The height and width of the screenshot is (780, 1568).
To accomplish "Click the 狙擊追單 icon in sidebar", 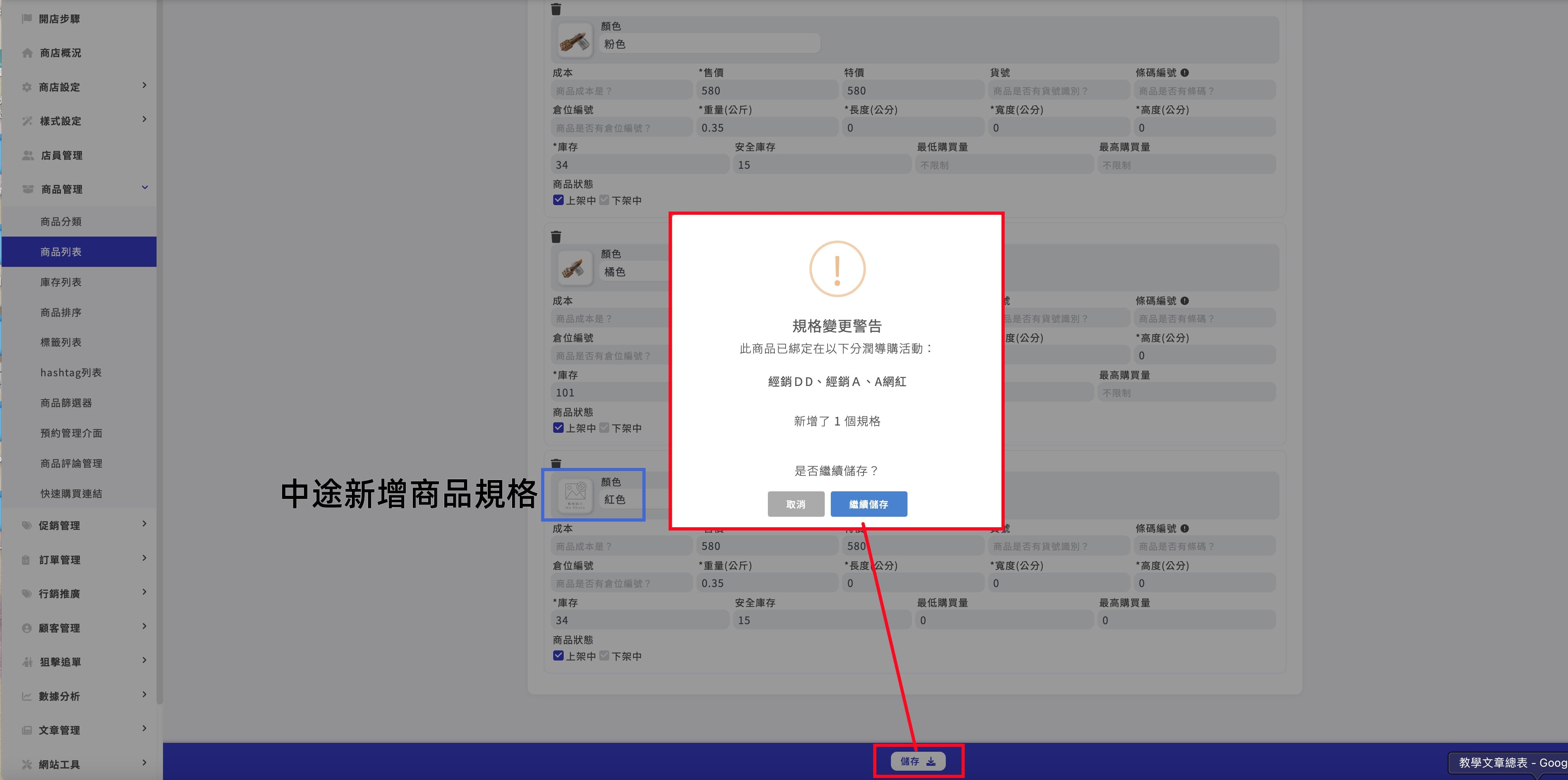I will (27, 662).
